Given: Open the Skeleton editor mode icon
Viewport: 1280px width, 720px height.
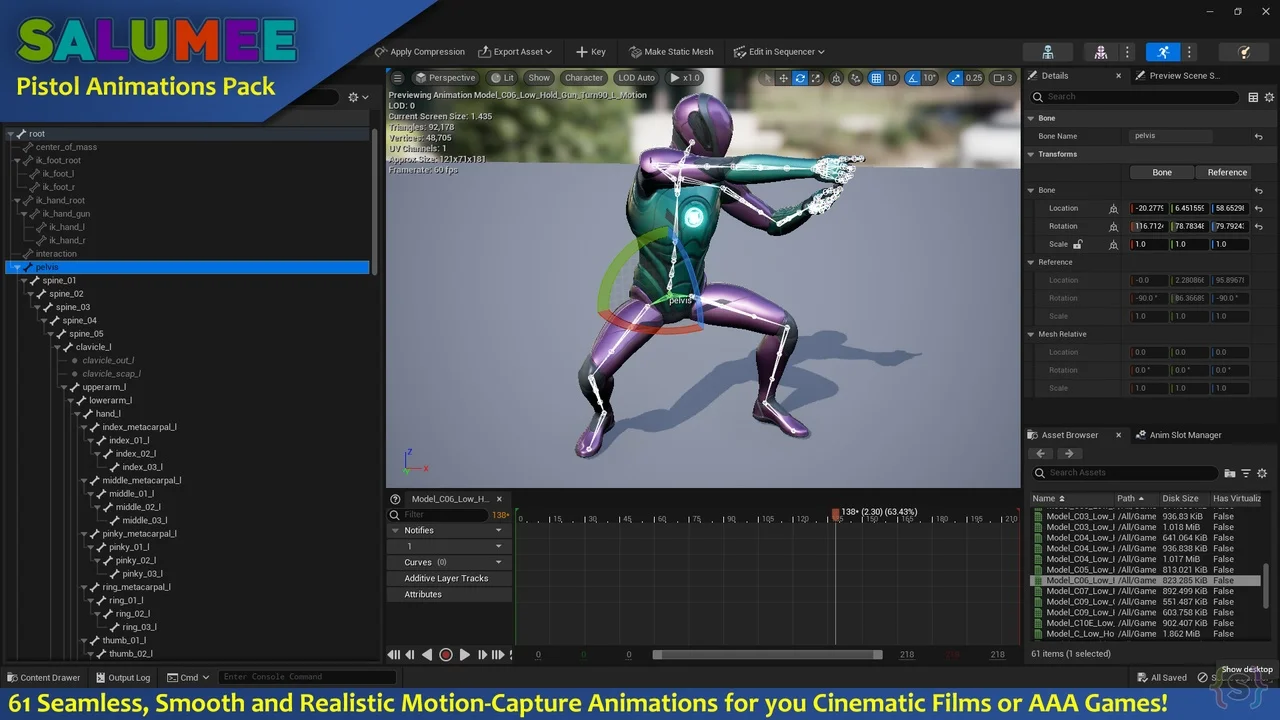Looking at the screenshot, I should (1047, 52).
